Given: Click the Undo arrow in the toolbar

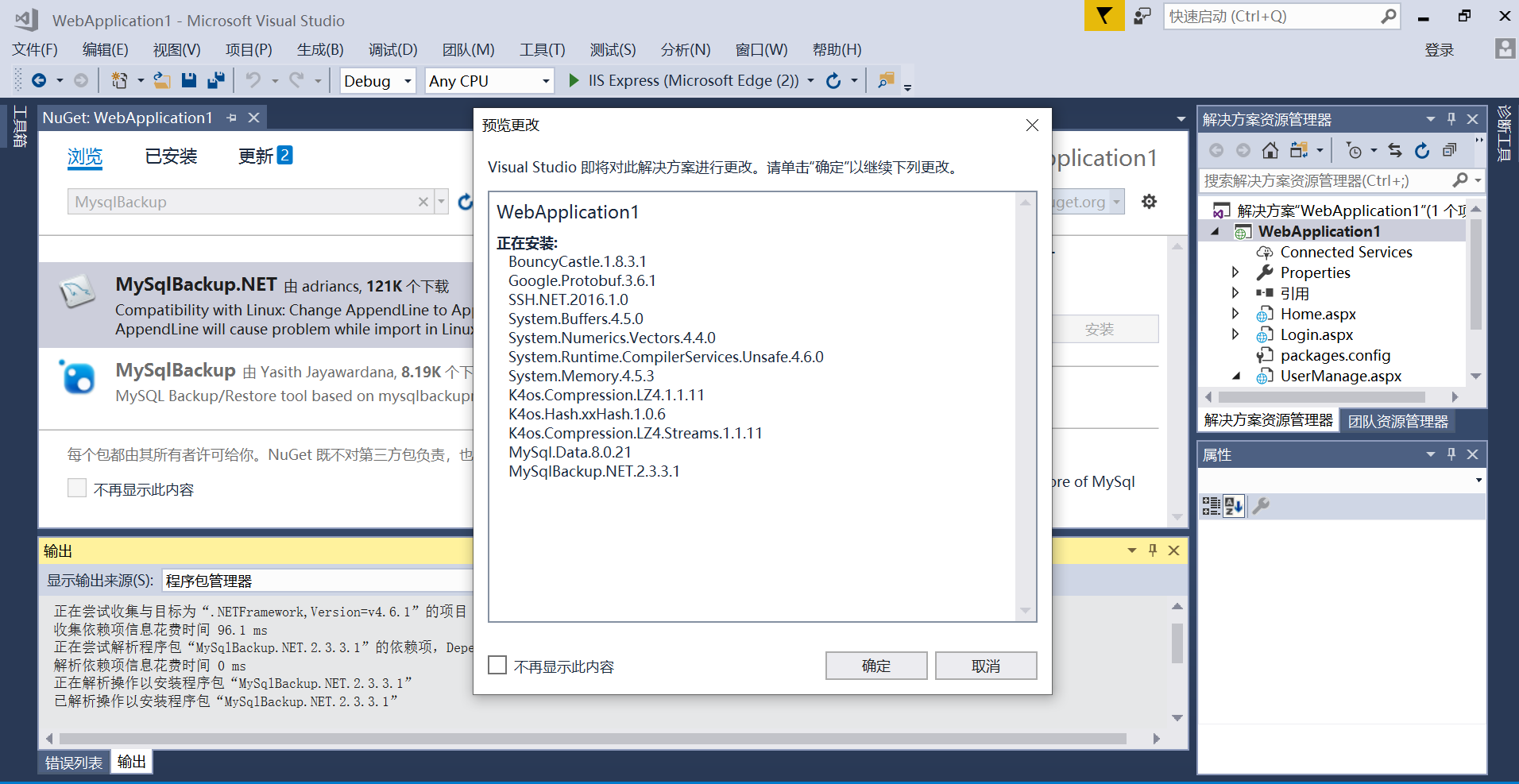Looking at the screenshot, I should tap(253, 80).
